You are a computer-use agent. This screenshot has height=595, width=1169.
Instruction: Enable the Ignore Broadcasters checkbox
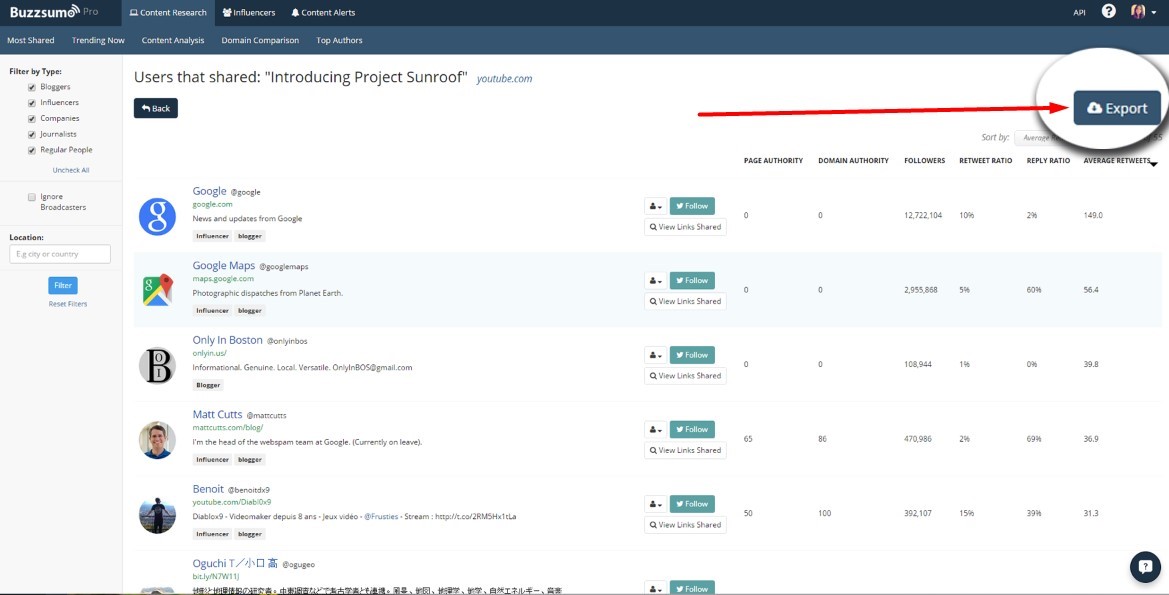point(32,198)
